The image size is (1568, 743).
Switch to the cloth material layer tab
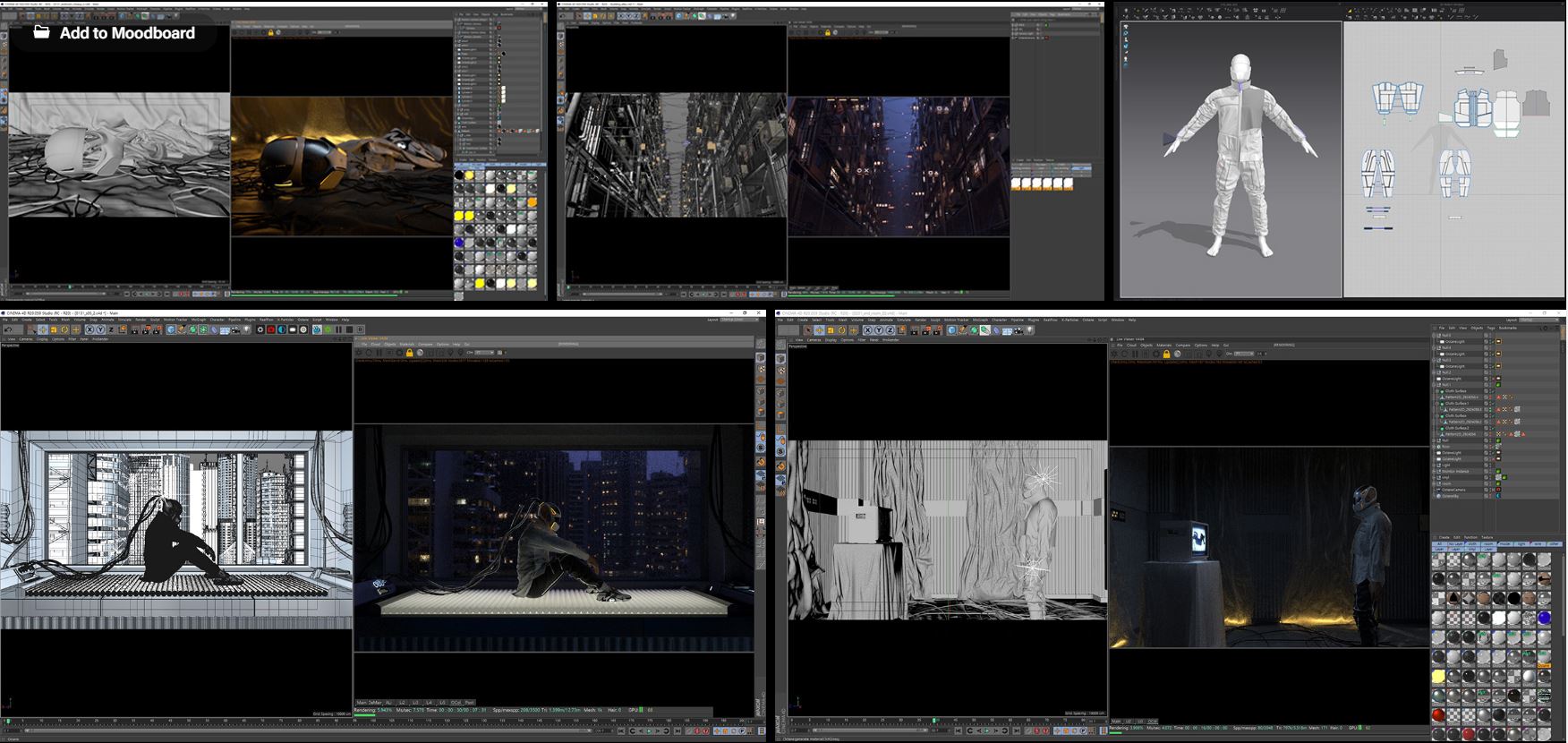[1472, 543]
